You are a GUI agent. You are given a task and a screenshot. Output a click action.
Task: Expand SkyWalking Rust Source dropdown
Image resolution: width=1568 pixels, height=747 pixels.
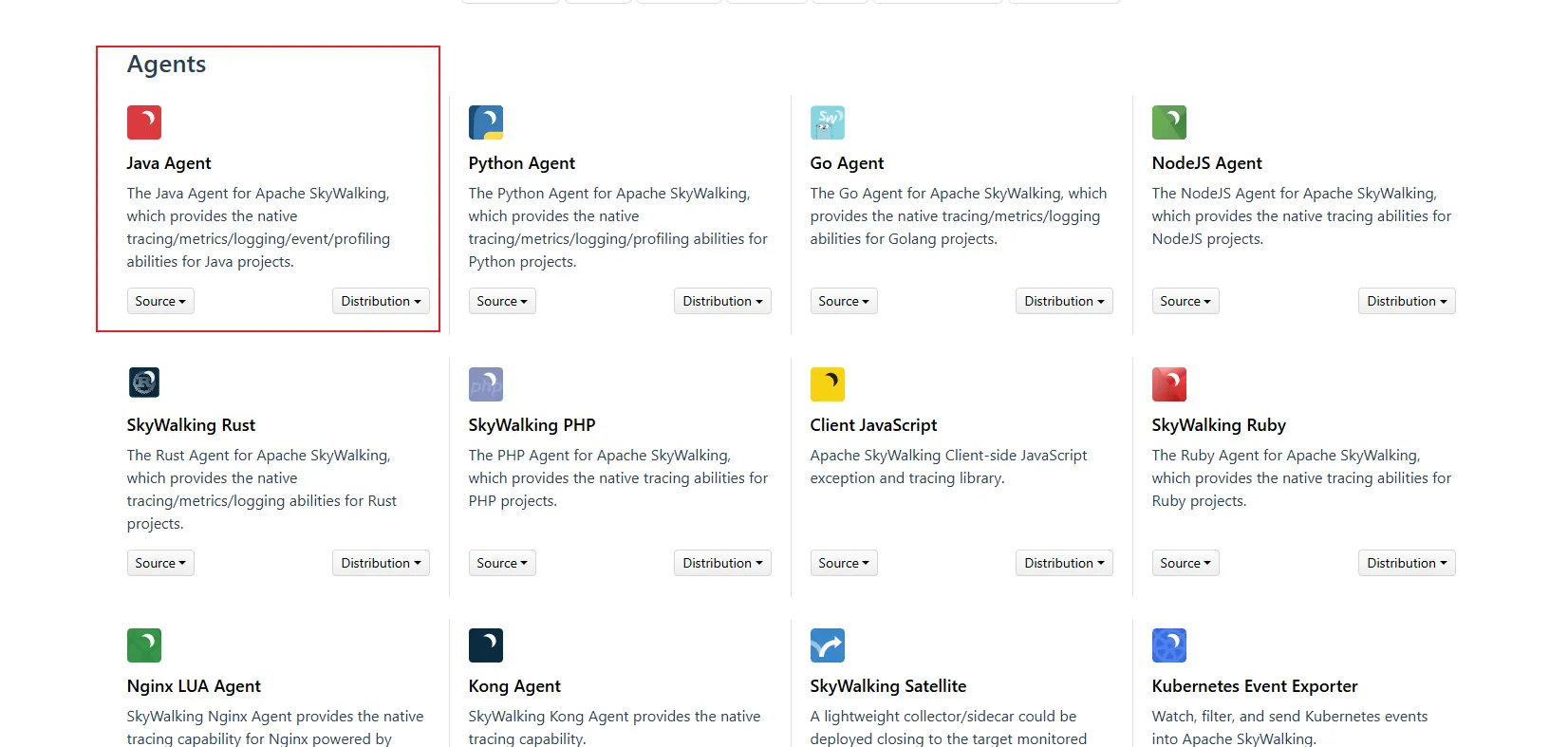point(160,563)
